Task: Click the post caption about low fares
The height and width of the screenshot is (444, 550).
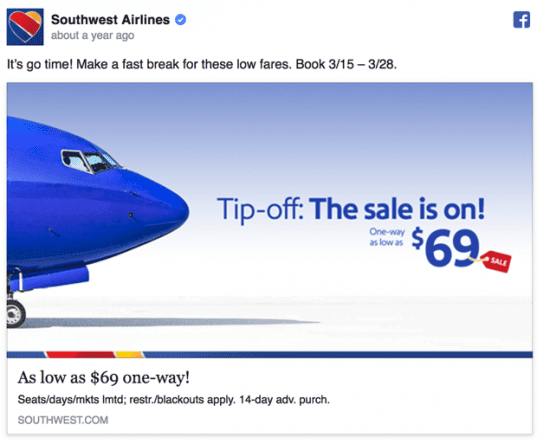Action: (202, 65)
